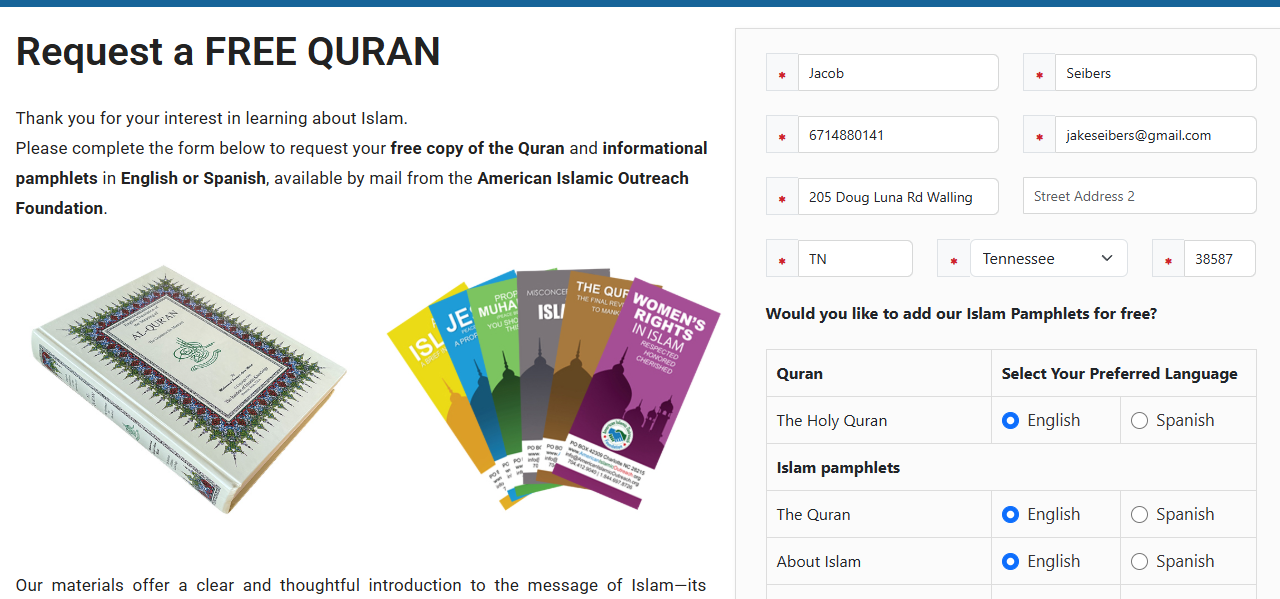Click the red asterisk beside the Jacob field
This screenshot has width=1280, height=599.
click(x=782, y=74)
